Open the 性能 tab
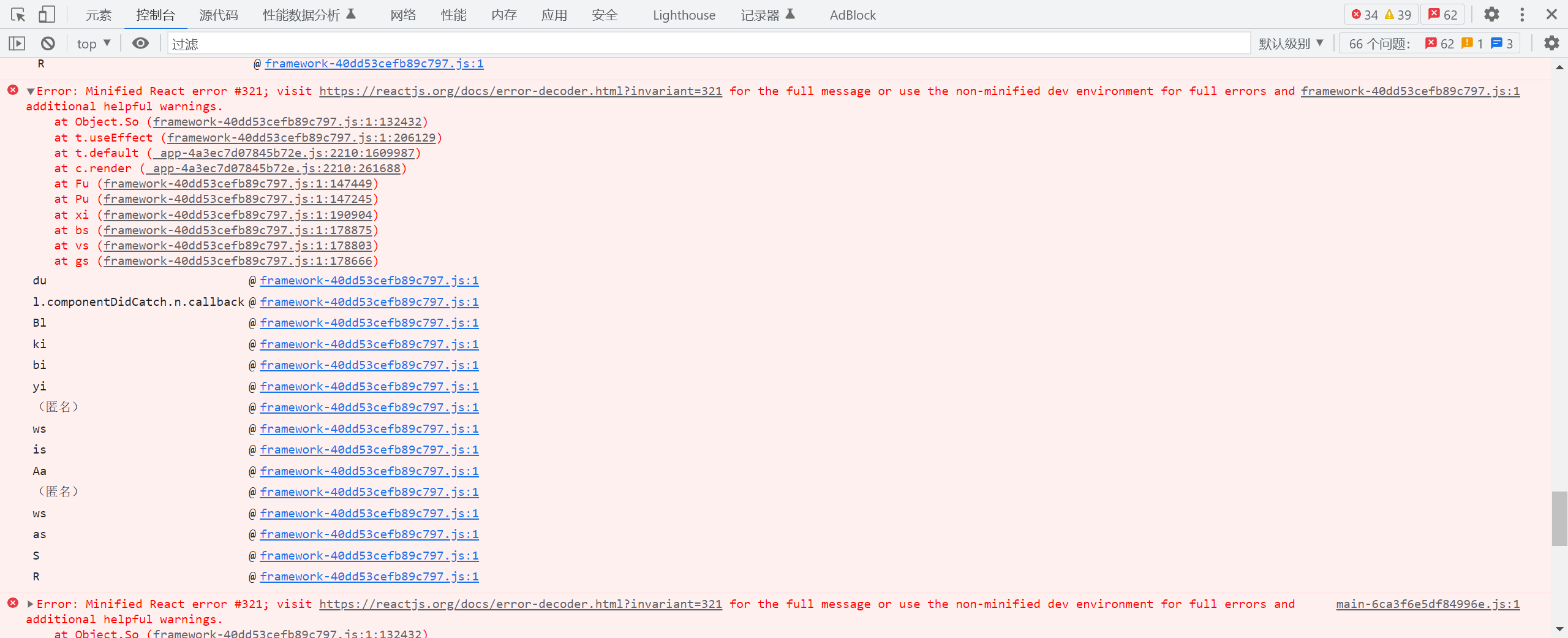 click(453, 15)
